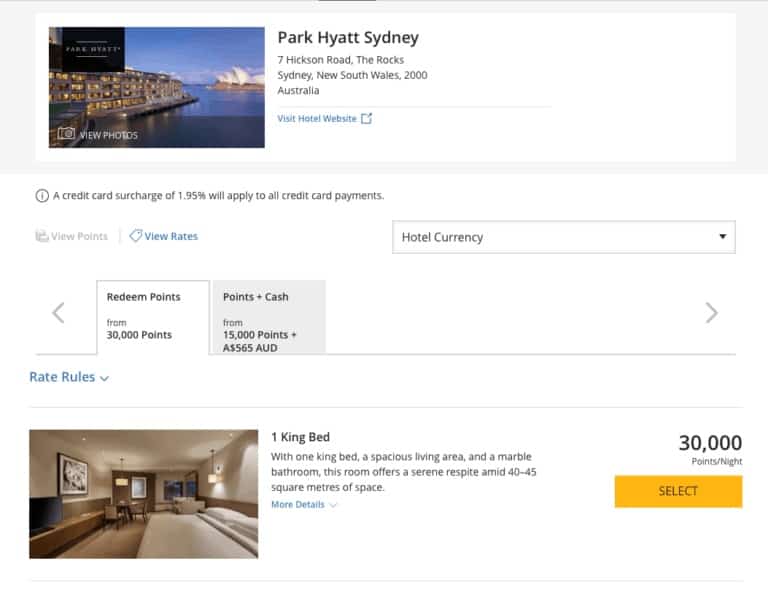768x593 pixels.
Task: Click the View Rates link
Action: pos(171,236)
